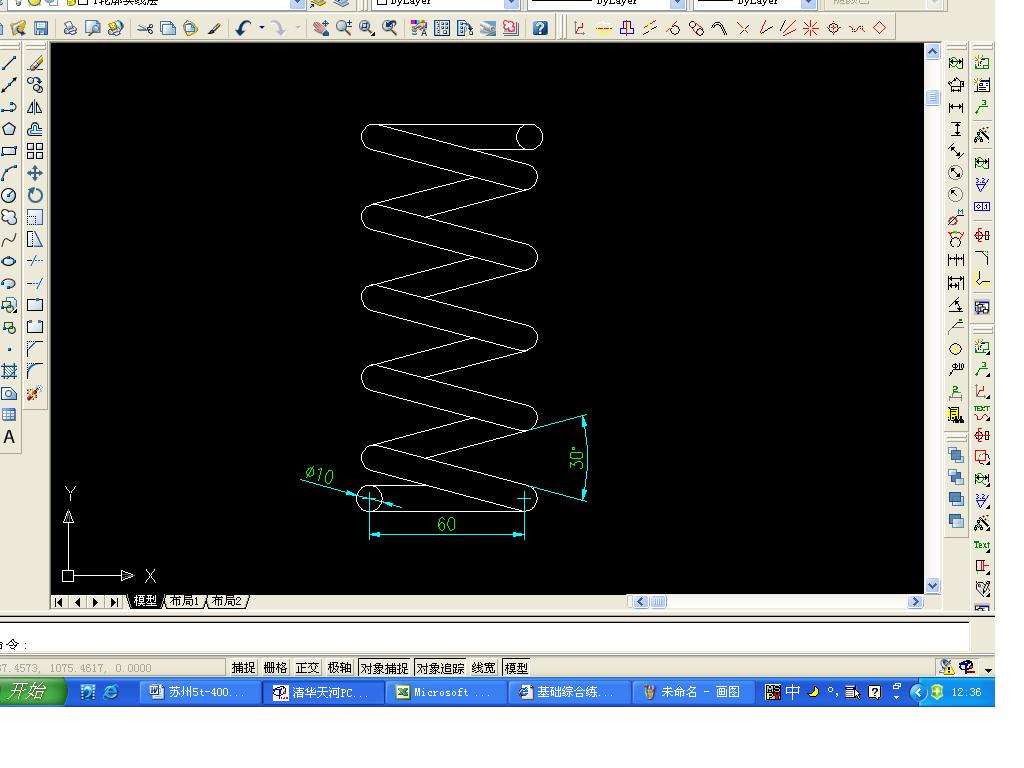The width and height of the screenshot is (1024, 768).
Task: Click the vertical scrollbar down arrow
Action: (x=933, y=586)
